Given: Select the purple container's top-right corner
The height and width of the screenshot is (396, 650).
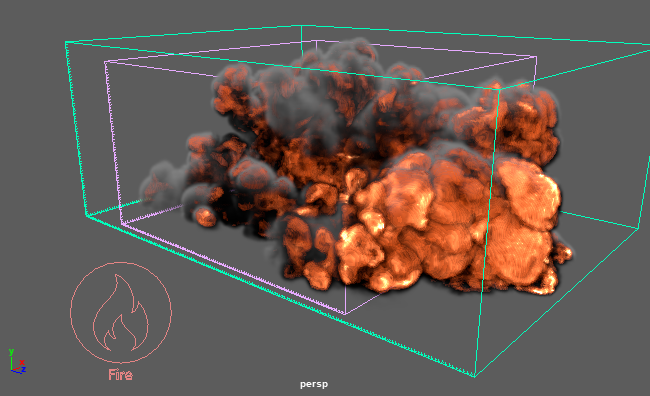Looking at the screenshot, I should [536, 57].
